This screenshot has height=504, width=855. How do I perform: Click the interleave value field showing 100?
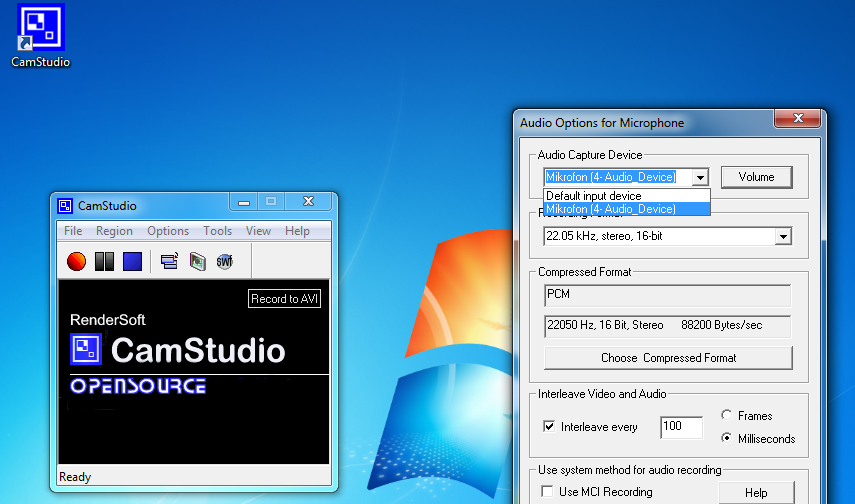pos(681,427)
